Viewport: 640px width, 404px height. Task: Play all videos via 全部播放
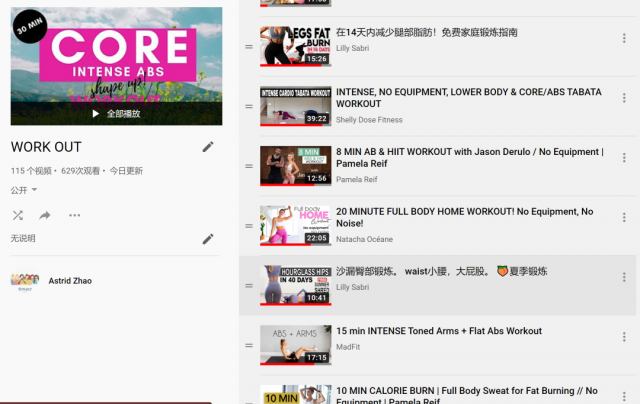coord(116,114)
